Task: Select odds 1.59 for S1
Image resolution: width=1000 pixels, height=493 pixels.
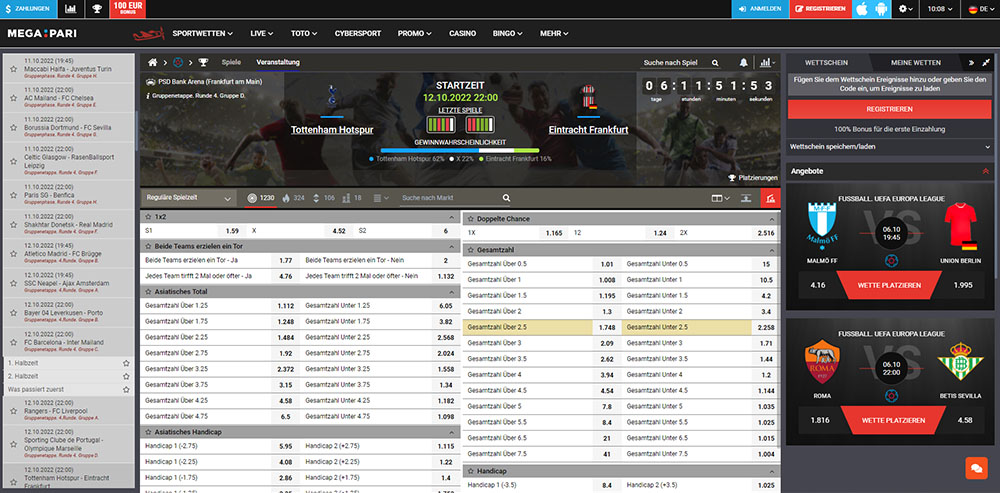Action: pyautogui.click(x=232, y=231)
